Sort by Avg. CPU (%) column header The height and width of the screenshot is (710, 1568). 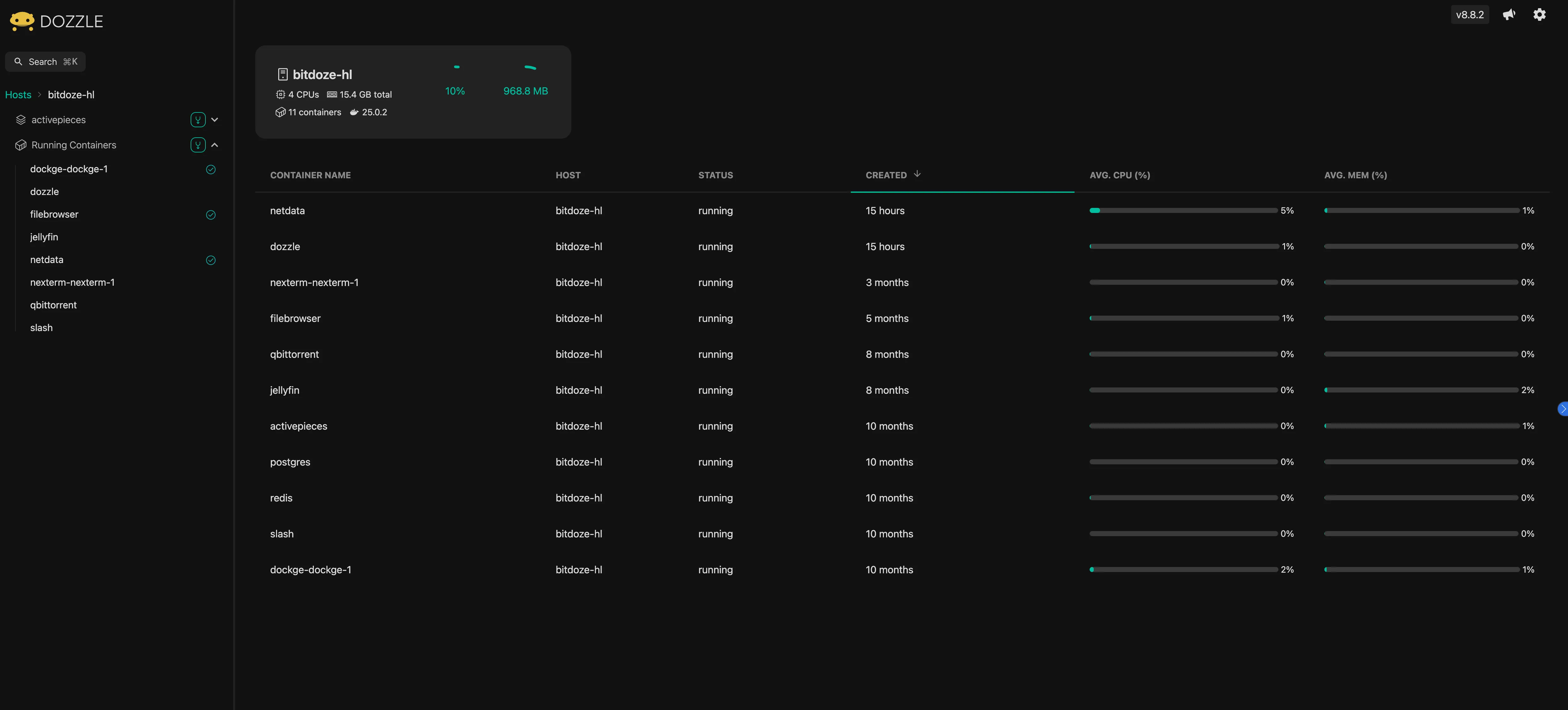1119,175
